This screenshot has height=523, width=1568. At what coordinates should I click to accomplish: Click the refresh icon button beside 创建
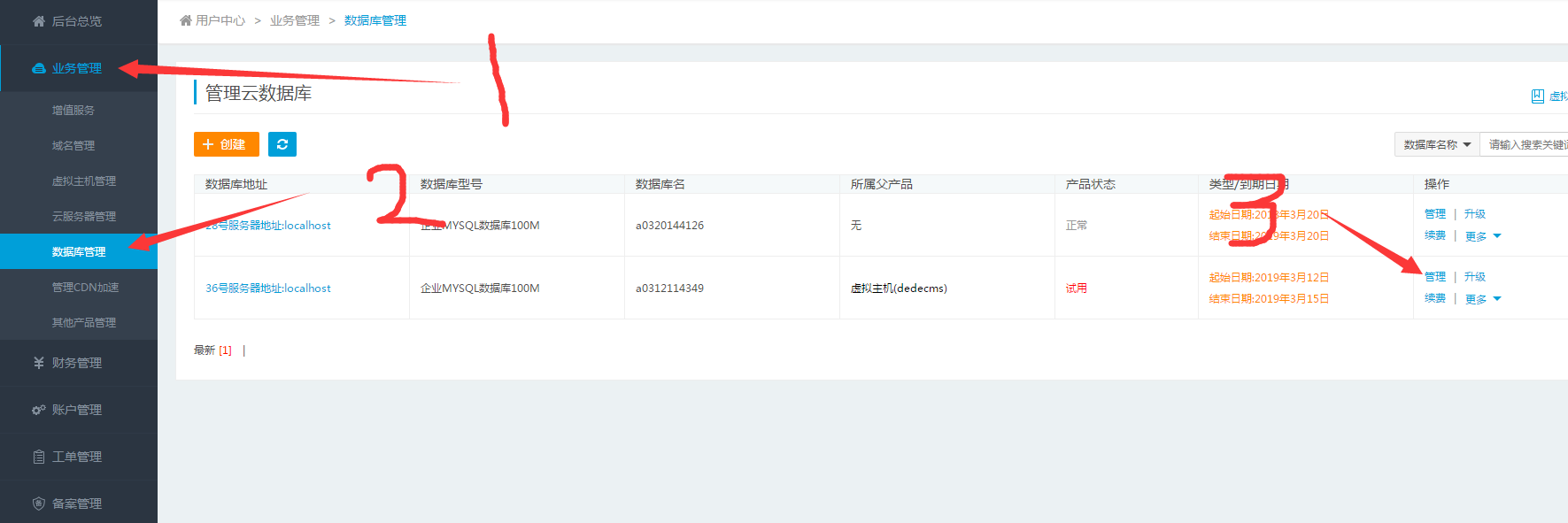click(282, 144)
